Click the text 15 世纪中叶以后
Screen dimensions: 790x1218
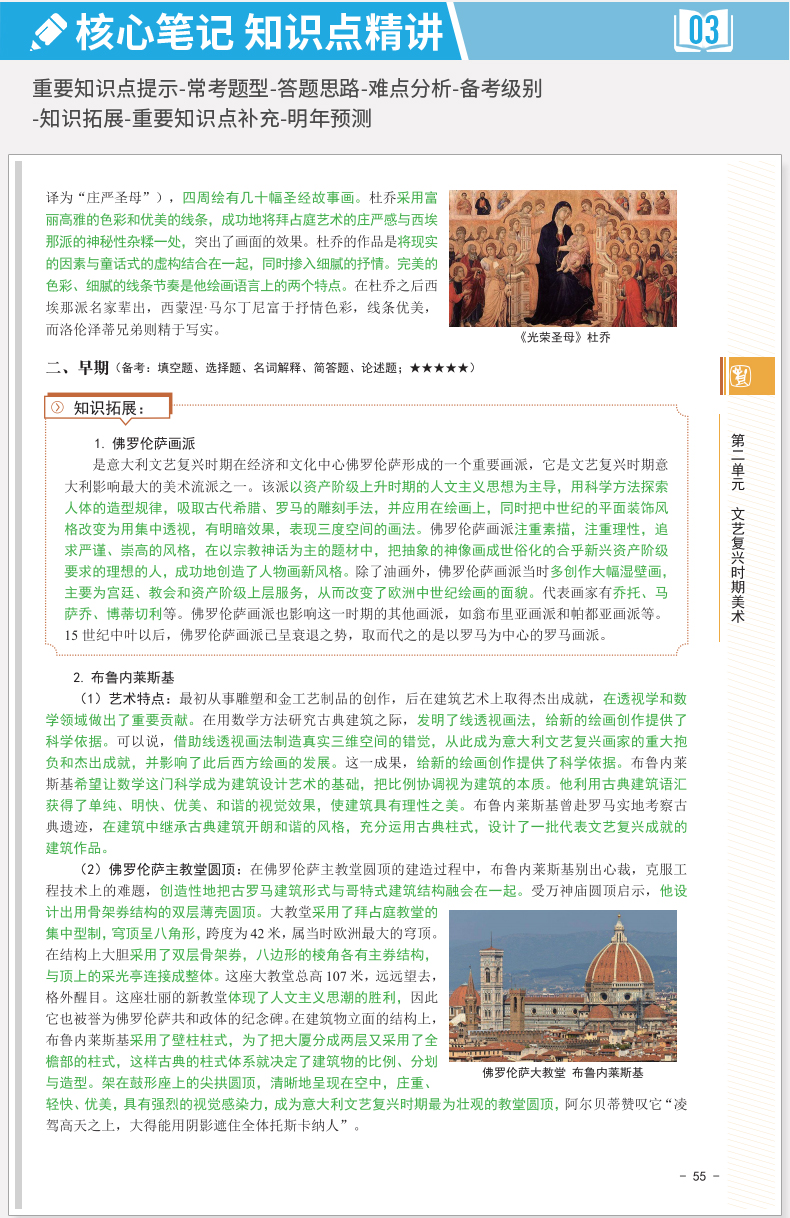coord(119,634)
